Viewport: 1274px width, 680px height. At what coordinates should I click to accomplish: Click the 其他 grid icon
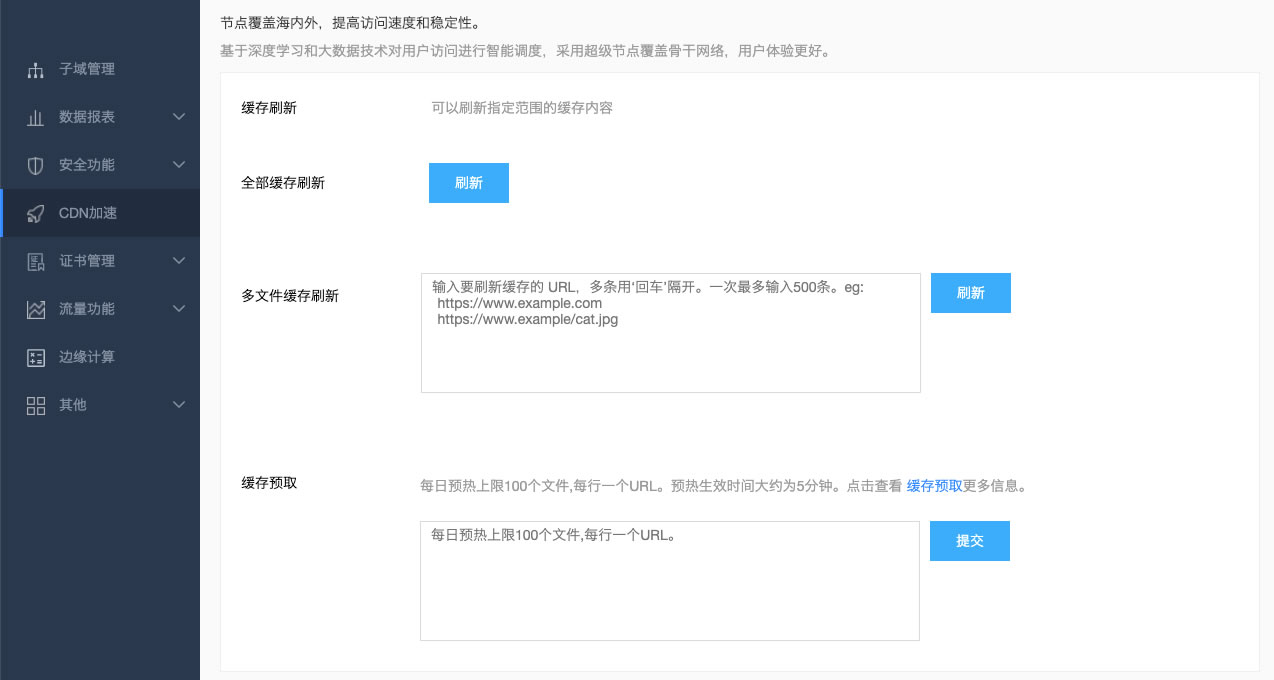coord(36,405)
